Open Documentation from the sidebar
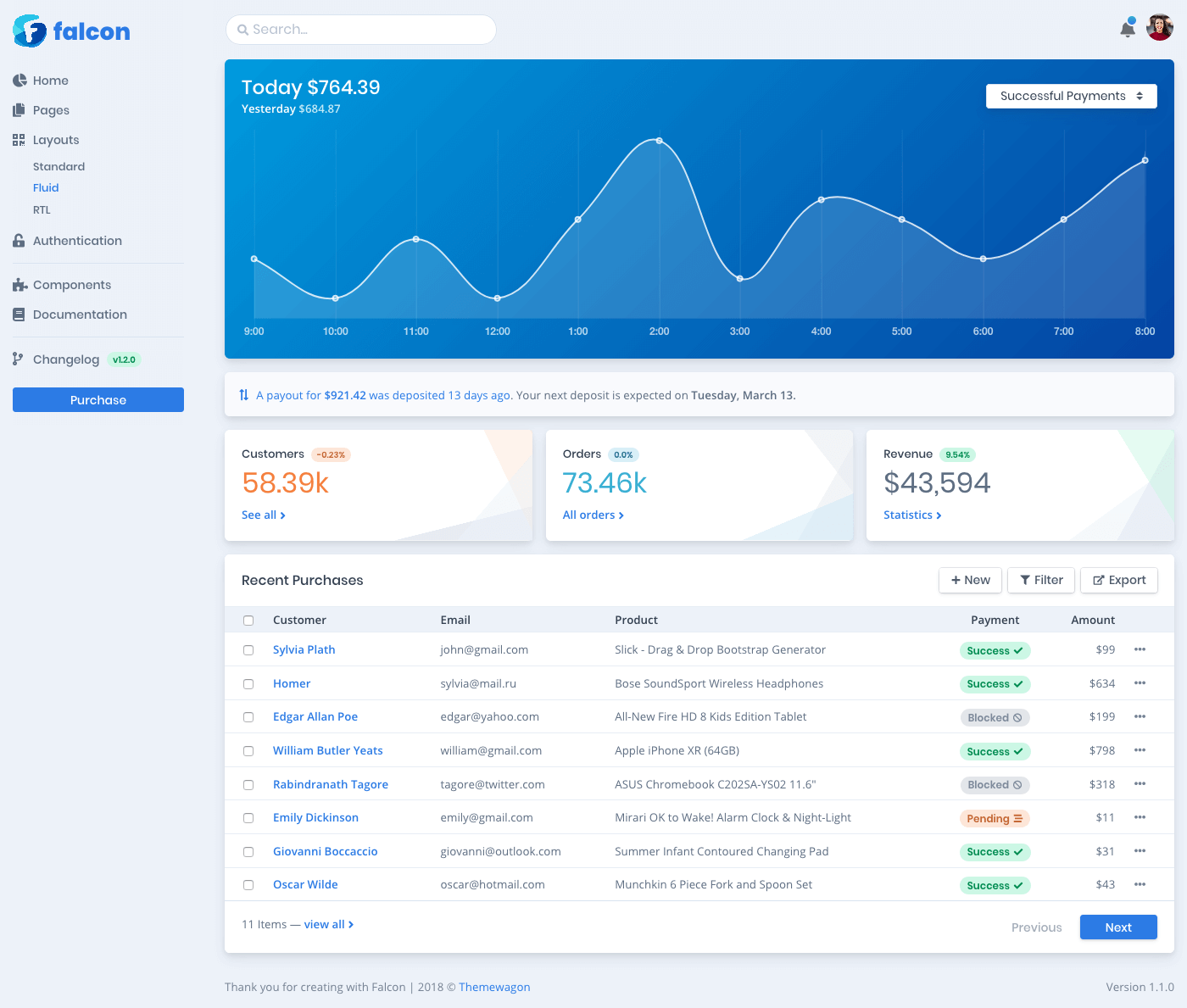The height and width of the screenshot is (1008, 1187). click(80, 315)
